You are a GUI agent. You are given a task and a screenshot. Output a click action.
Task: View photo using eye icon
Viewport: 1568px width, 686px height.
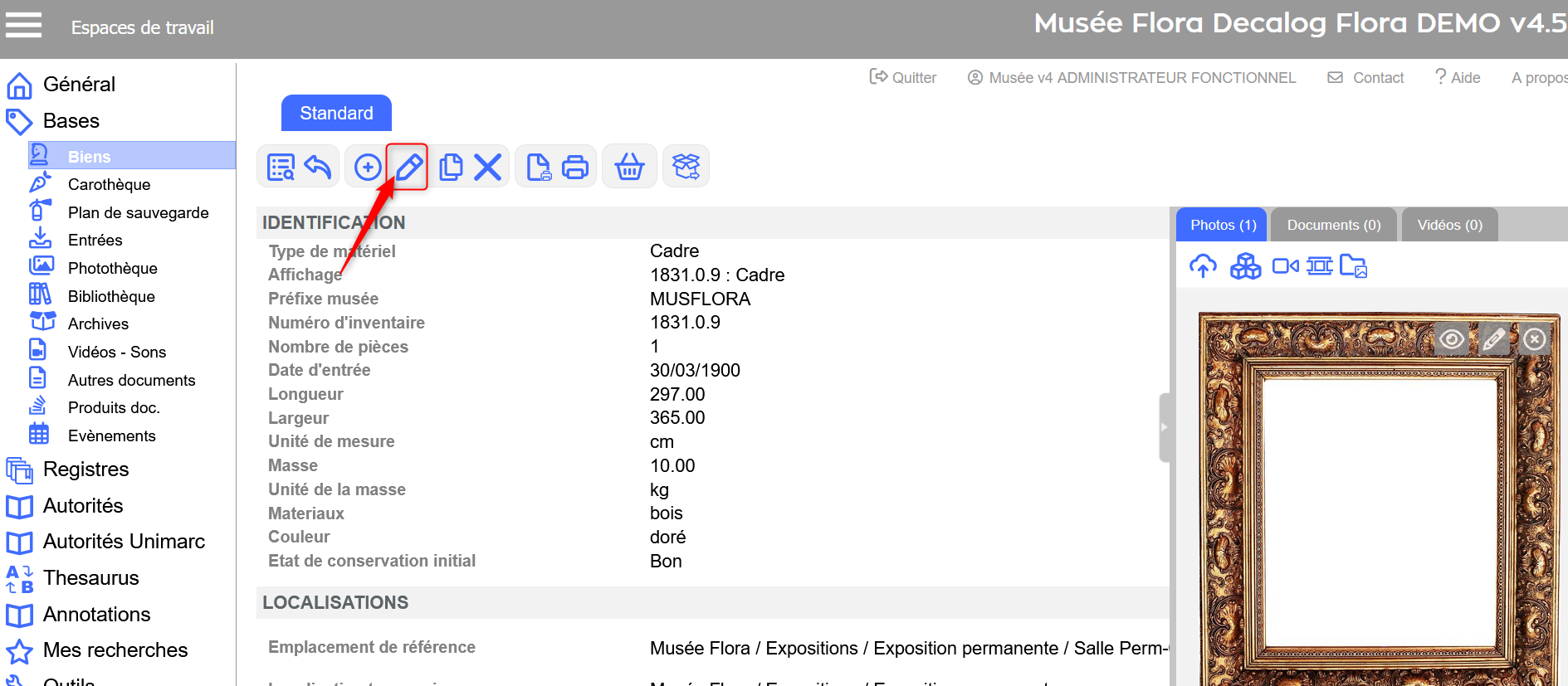pyautogui.click(x=1451, y=339)
